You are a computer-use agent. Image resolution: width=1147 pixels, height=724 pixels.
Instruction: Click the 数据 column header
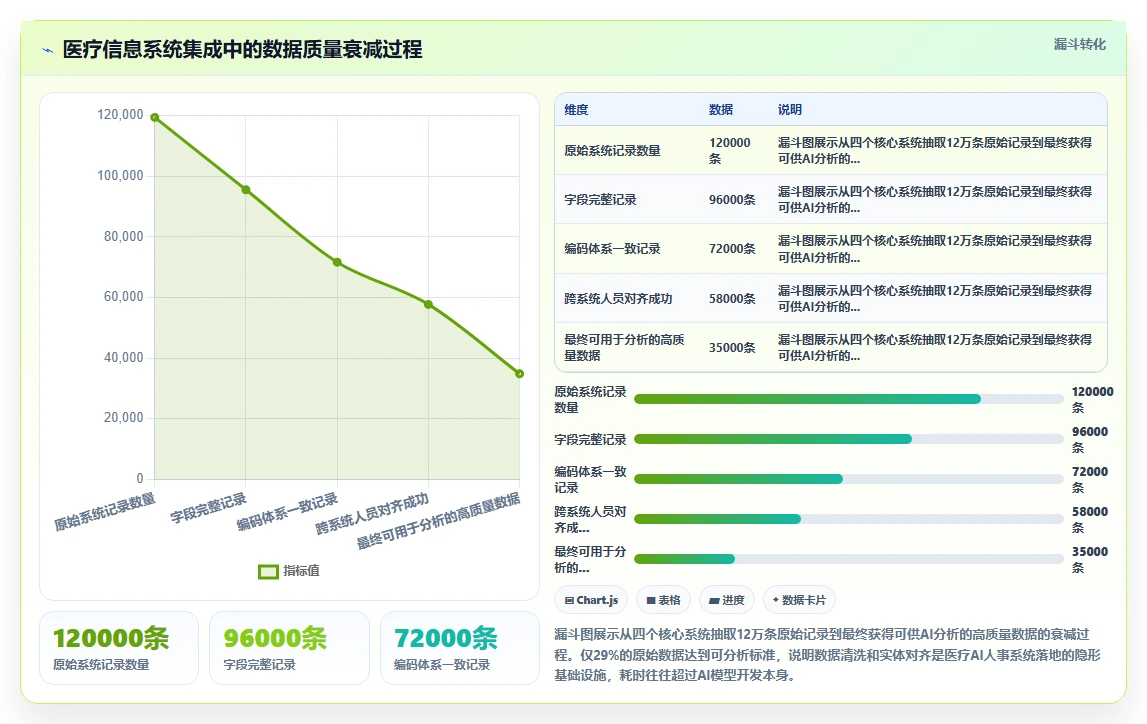[x=721, y=110]
